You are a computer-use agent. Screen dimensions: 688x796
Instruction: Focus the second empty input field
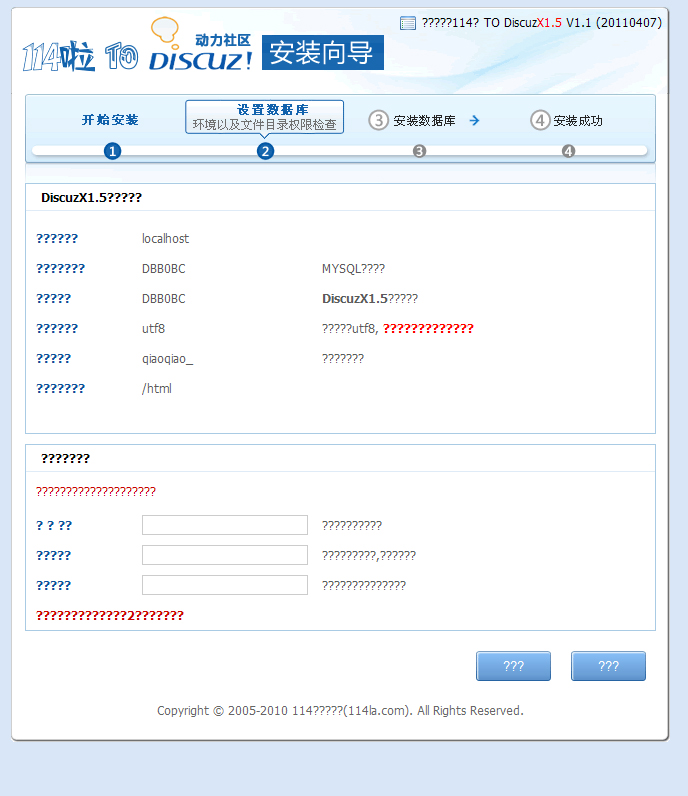tap(225, 555)
